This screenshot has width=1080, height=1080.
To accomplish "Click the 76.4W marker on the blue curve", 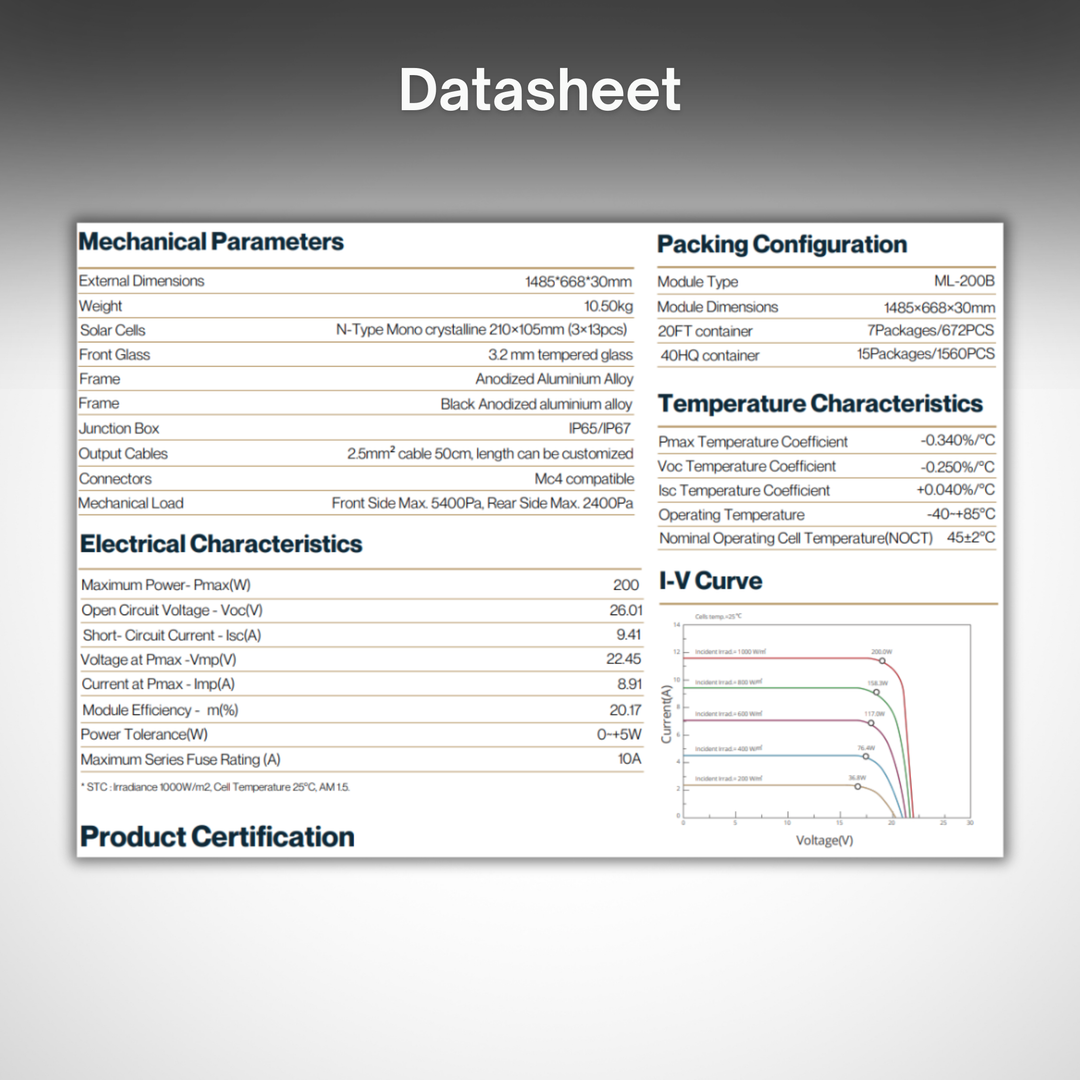I will pyautogui.click(x=866, y=756).
